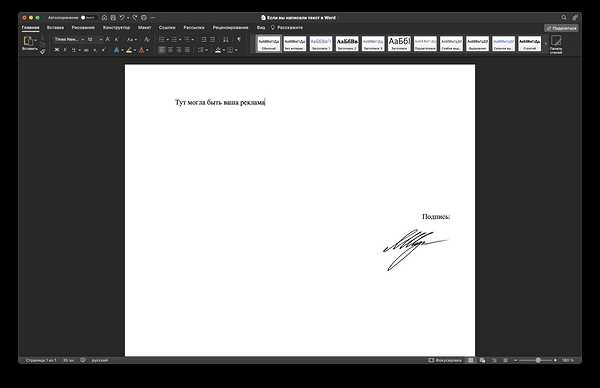600x388 pixels.
Task: Center the paragraph text
Action: (171, 50)
